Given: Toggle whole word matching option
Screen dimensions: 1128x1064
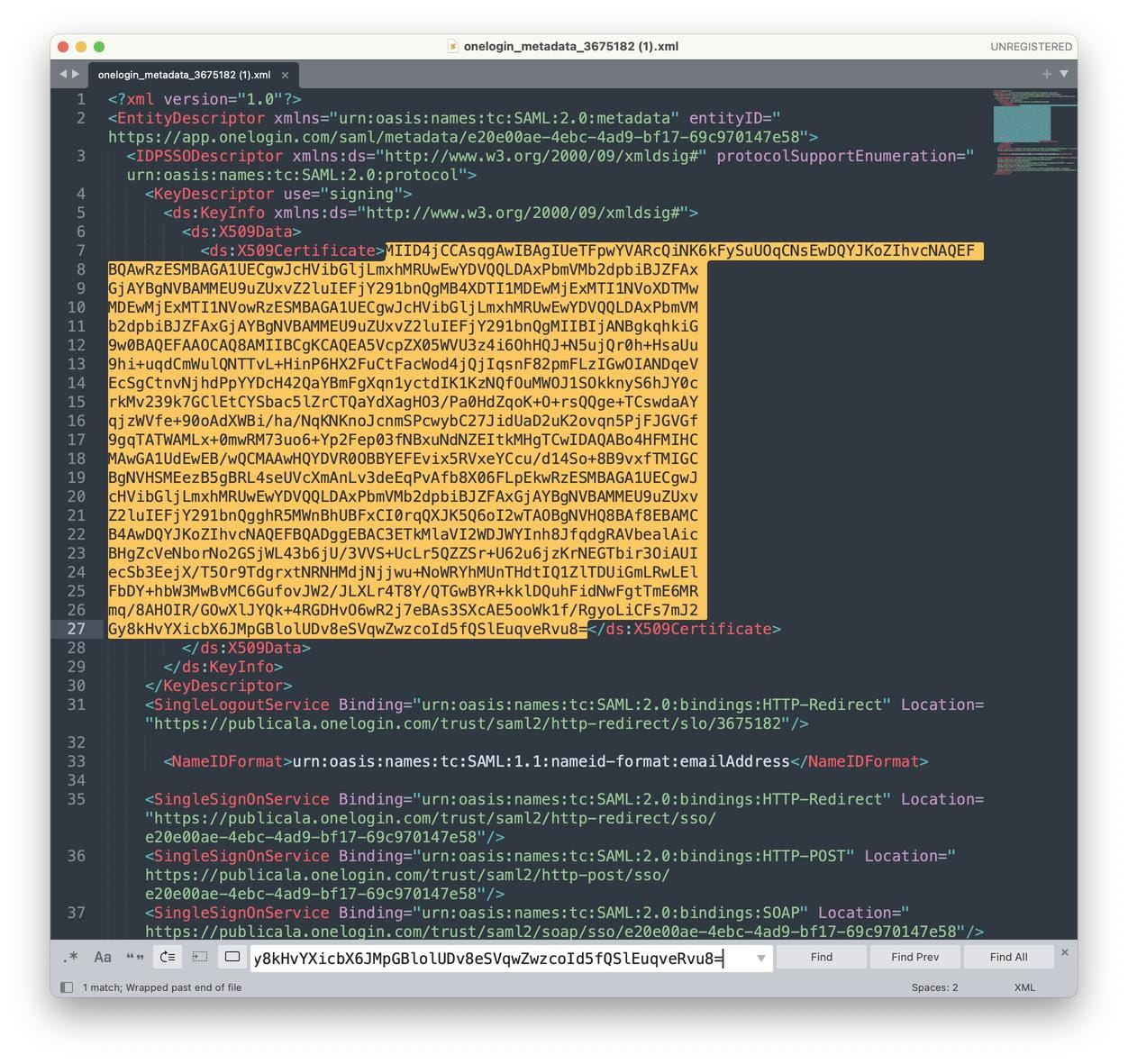Looking at the screenshot, I should (x=135, y=957).
